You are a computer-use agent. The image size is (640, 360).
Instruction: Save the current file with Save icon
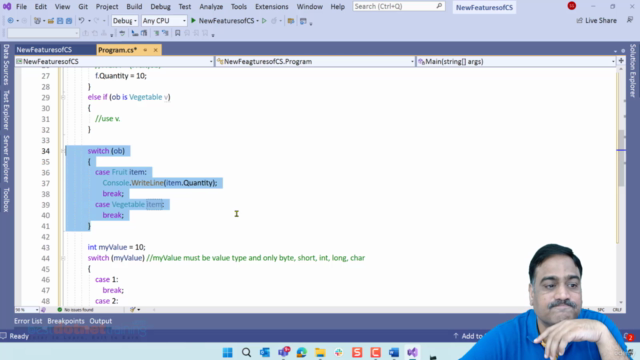coord(60,20)
